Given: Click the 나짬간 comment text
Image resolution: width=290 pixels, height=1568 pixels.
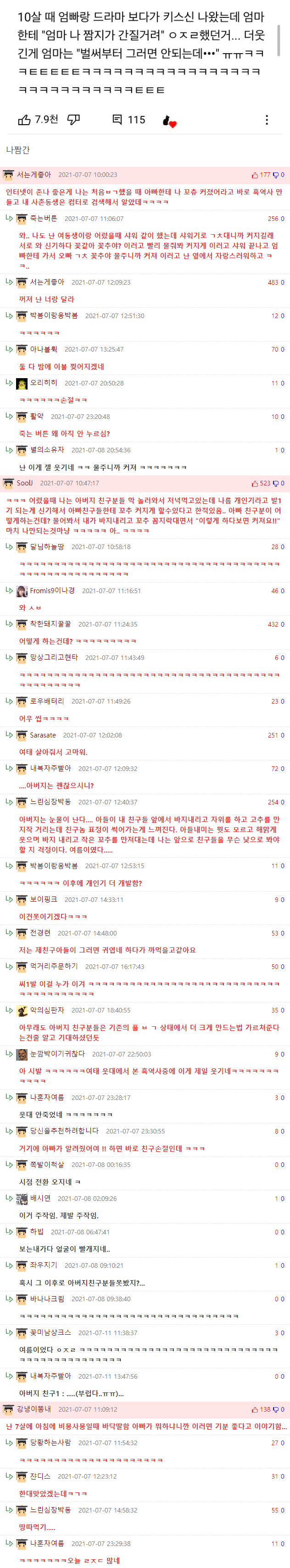Looking at the screenshot, I should click(x=18, y=150).
